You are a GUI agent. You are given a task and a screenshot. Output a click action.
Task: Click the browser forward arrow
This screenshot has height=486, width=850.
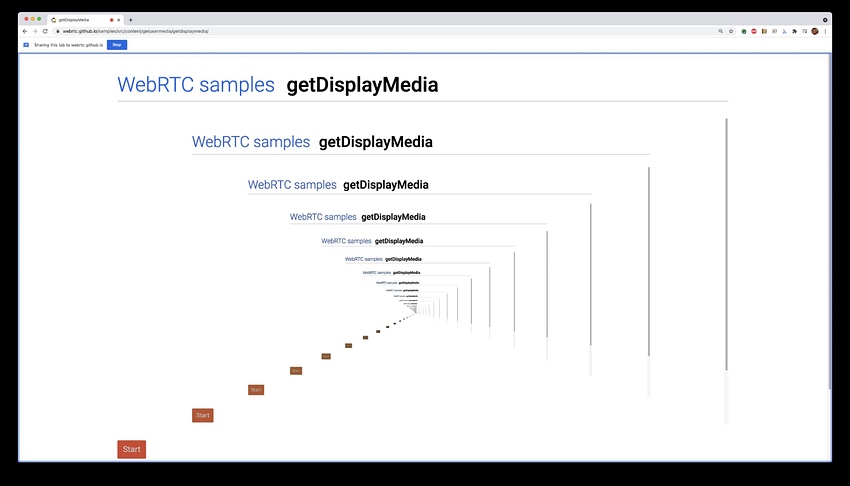(x=35, y=31)
